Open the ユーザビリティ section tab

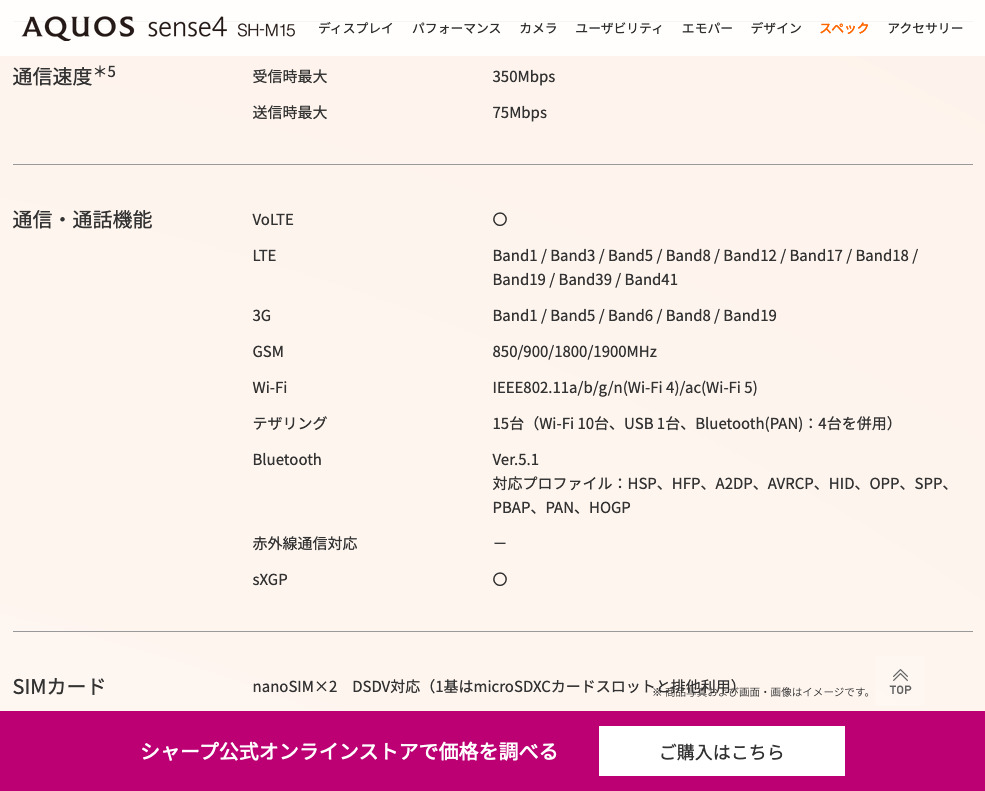click(619, 28)
